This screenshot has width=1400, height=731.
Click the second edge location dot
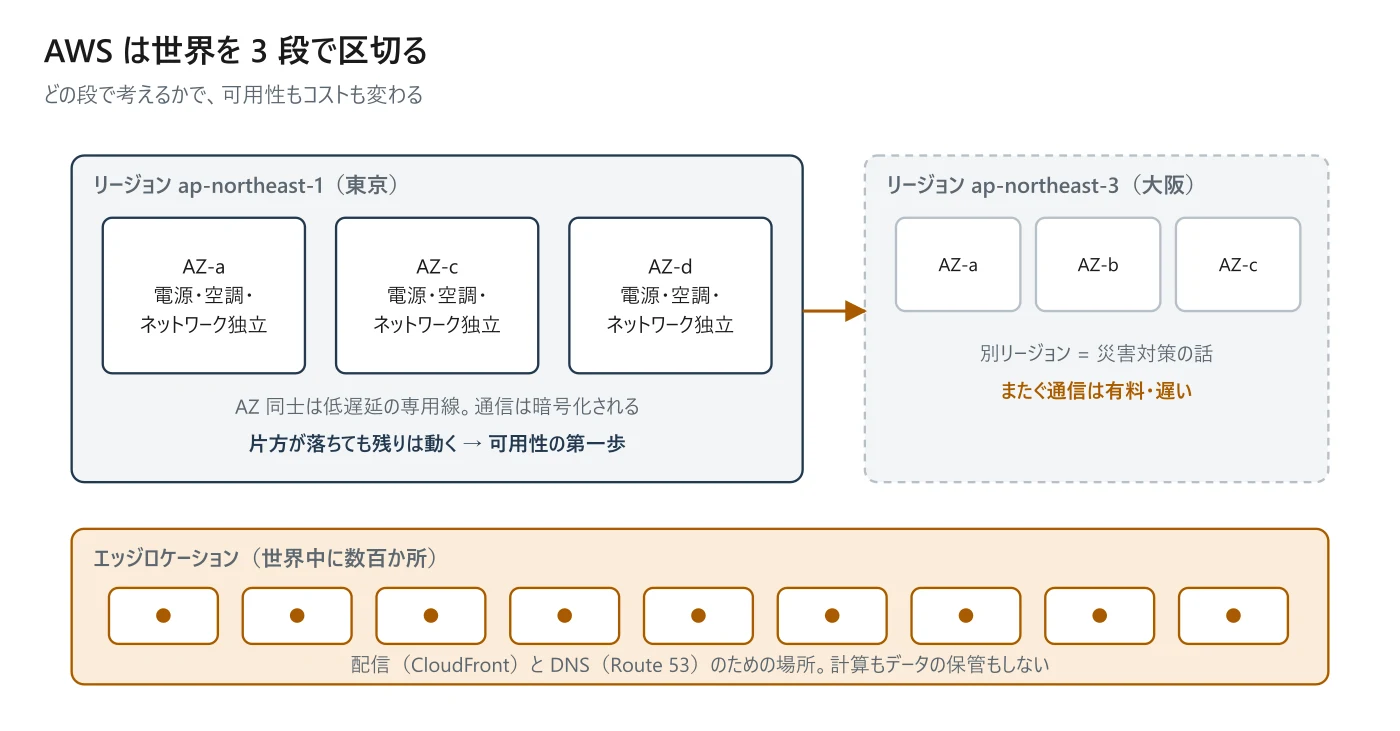297,616
